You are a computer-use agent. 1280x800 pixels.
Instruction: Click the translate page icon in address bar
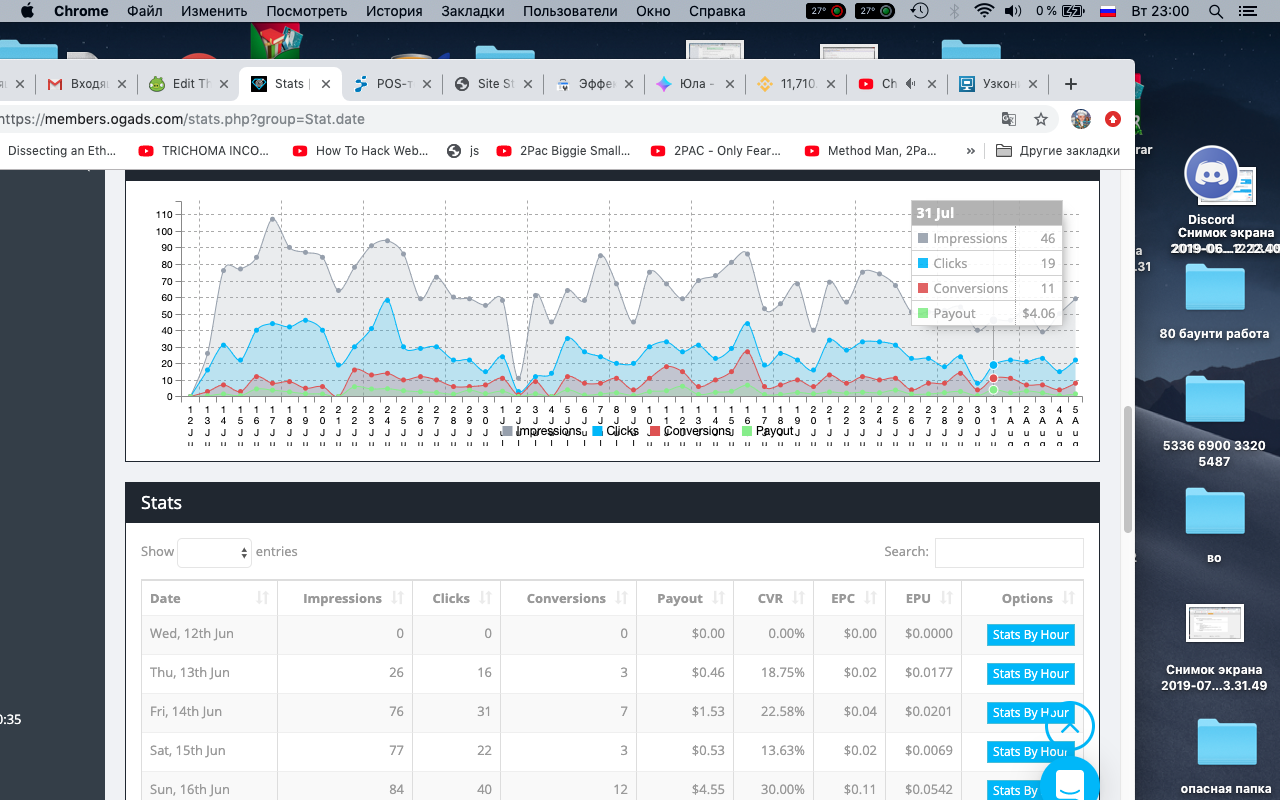point(1009,119)
